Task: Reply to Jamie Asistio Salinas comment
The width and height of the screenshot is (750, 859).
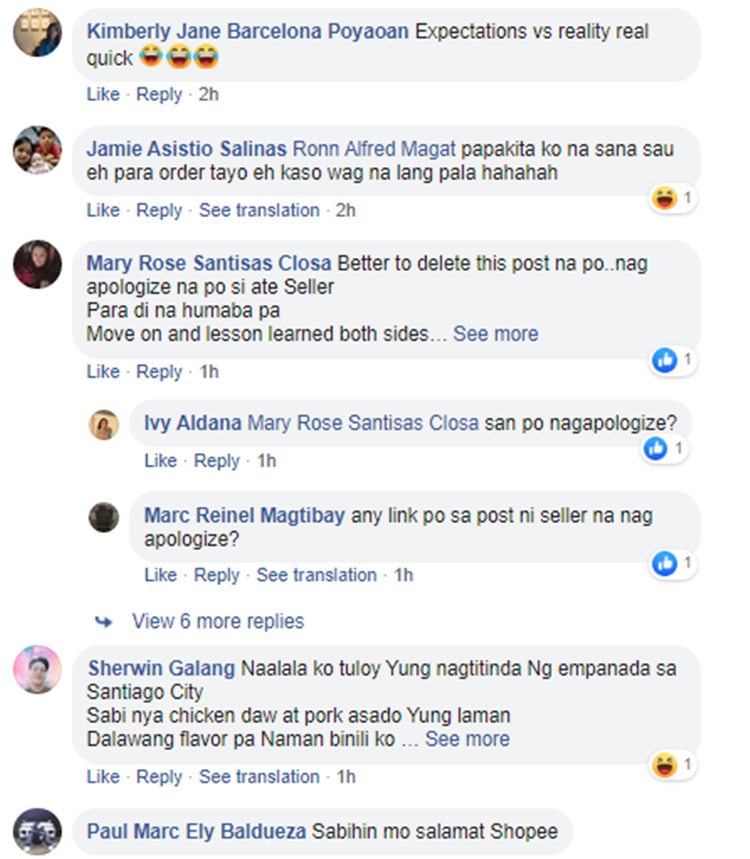Action: [159, 210]
